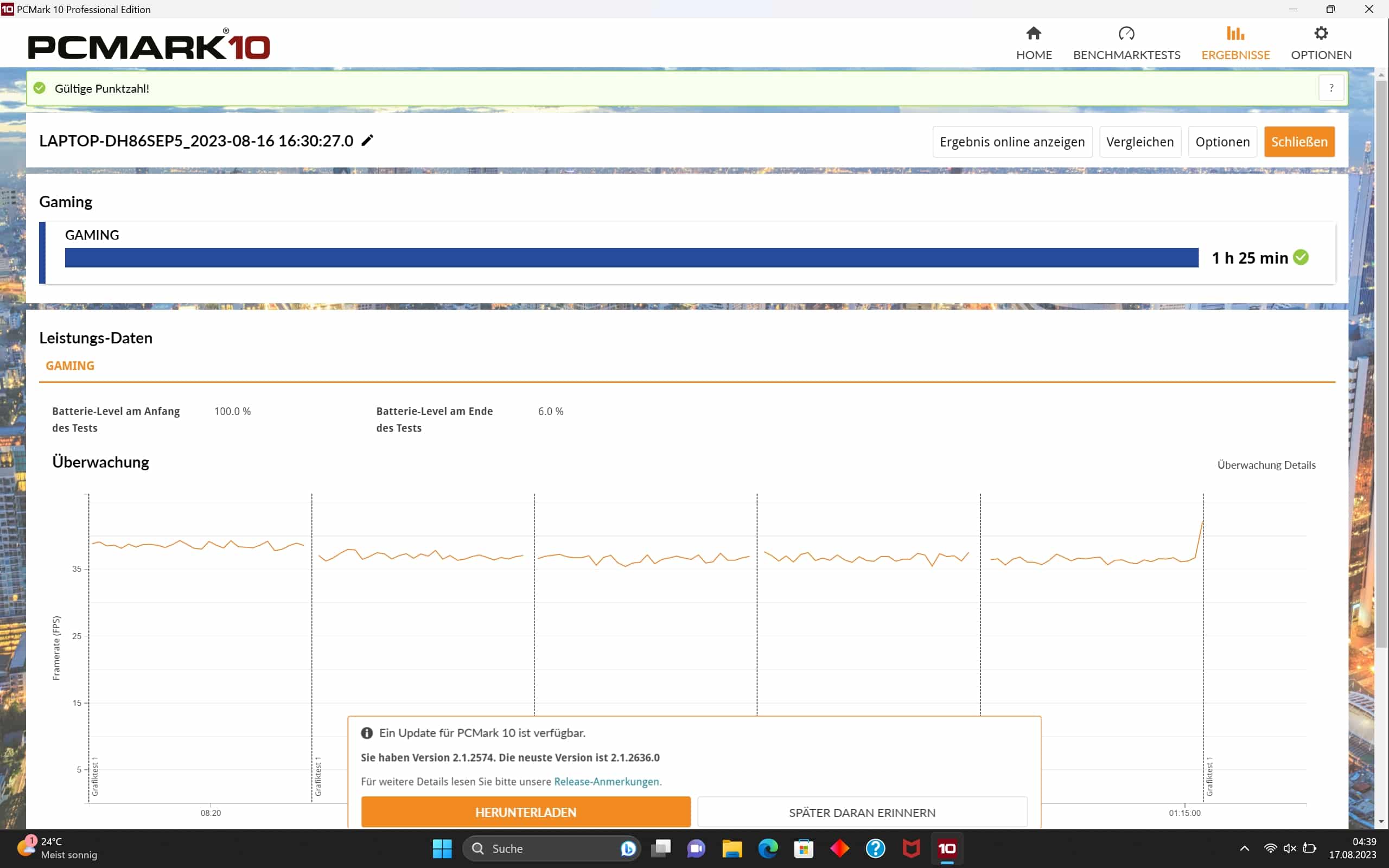This screenshot has width=1389, height=868.
Task: Click the question mark help button
Action: (1331, 88)
